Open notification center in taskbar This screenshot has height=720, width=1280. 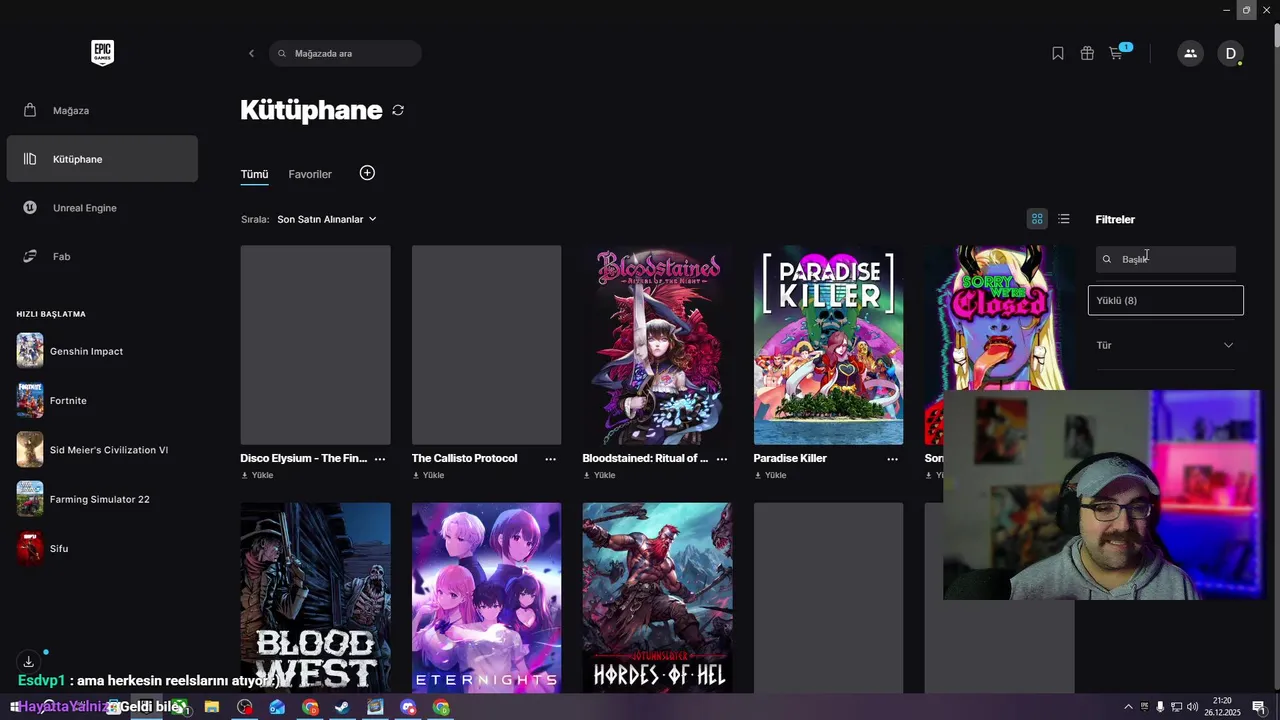click(1259, 707)
